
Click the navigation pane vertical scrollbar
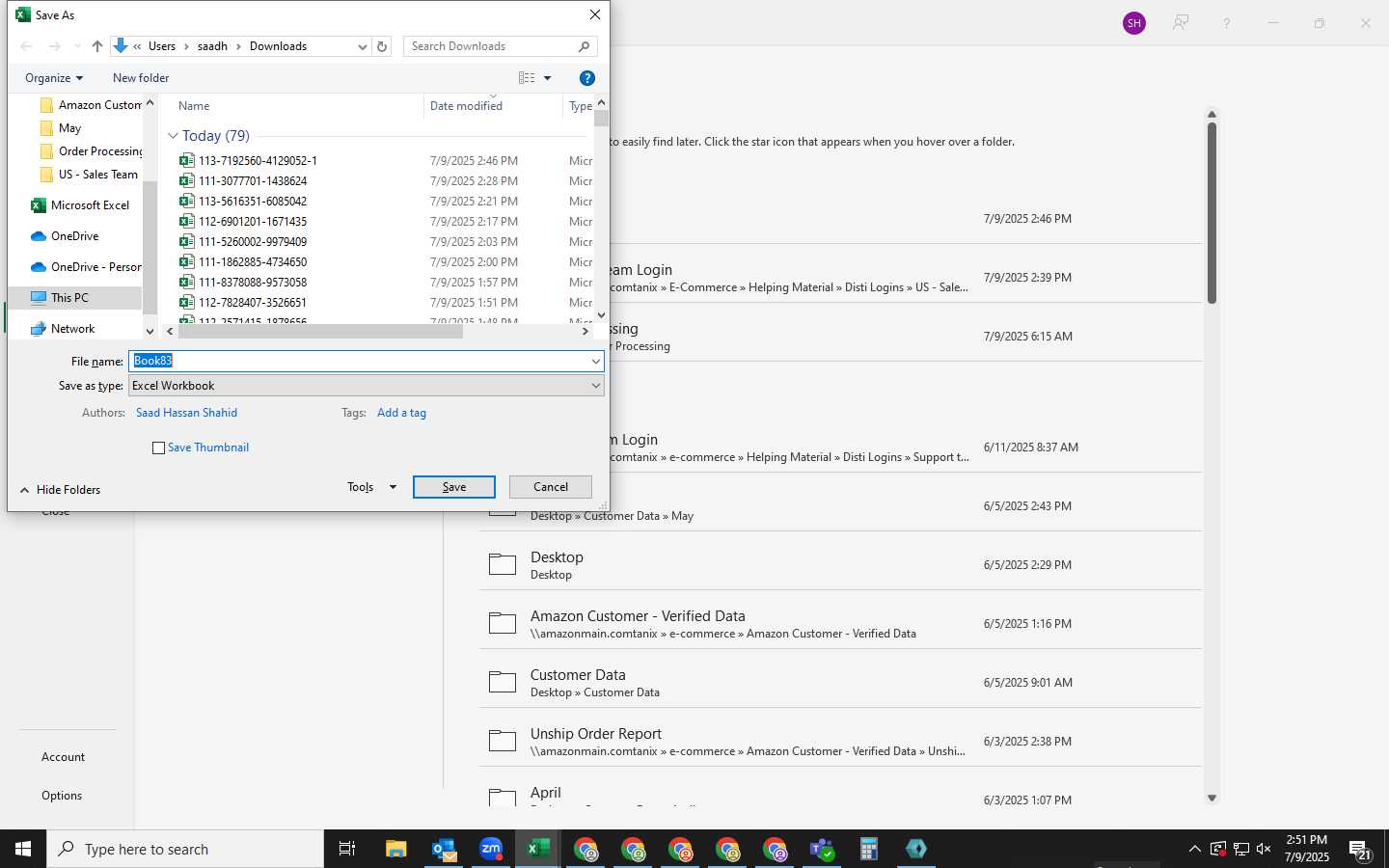pyautogui.click(x=150, y=246)
